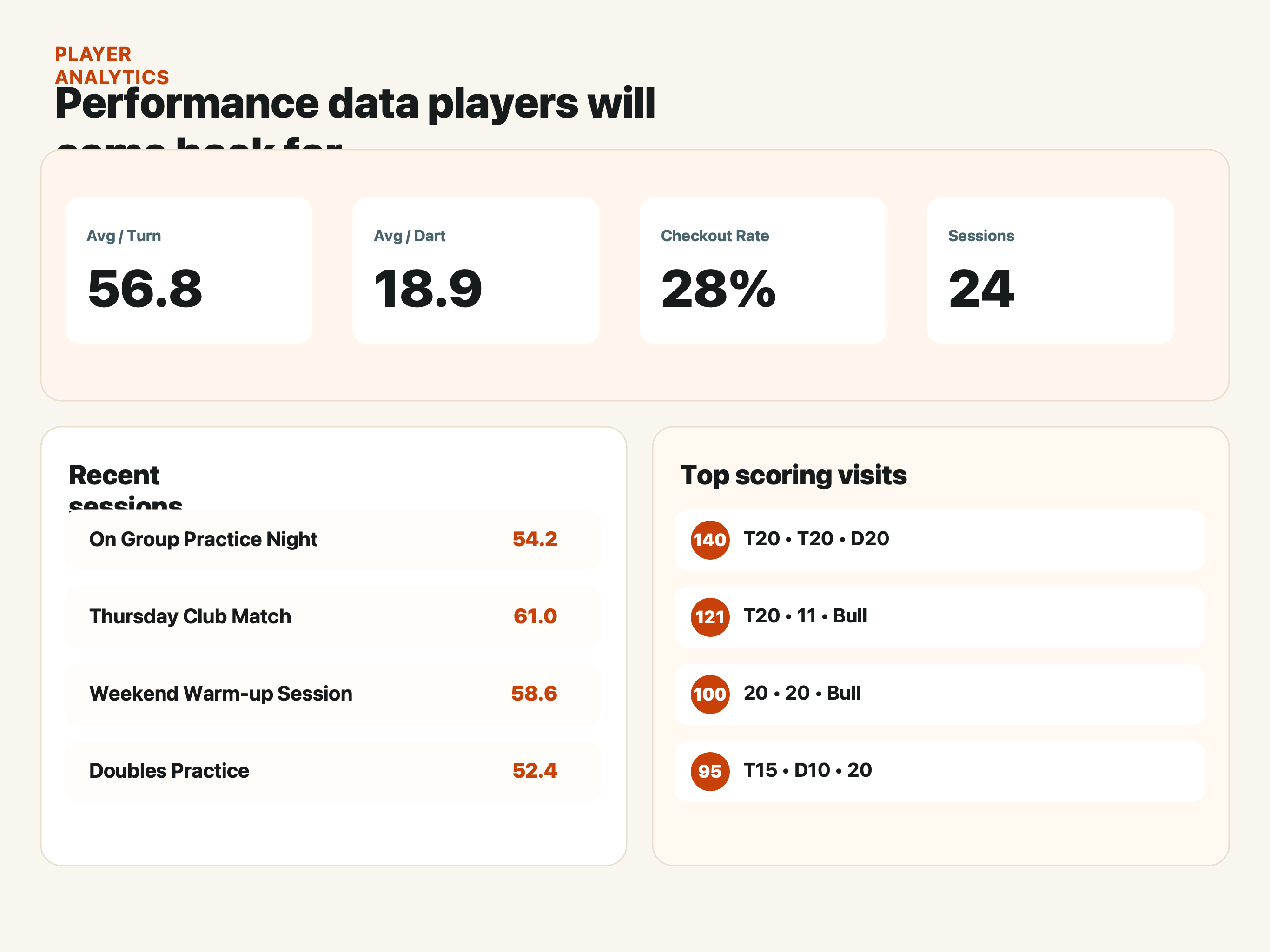Click the 54.2 session average value
Screen dimensions: 1270x952
(x=535, y=539)
